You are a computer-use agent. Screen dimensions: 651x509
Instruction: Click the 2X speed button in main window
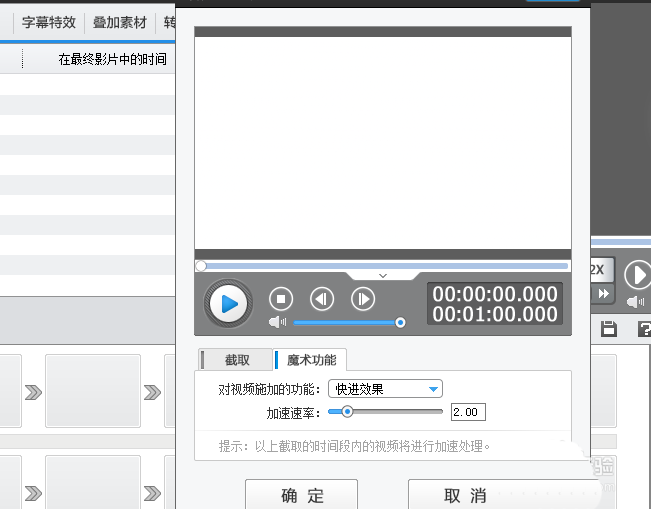(x=601, y=270)
